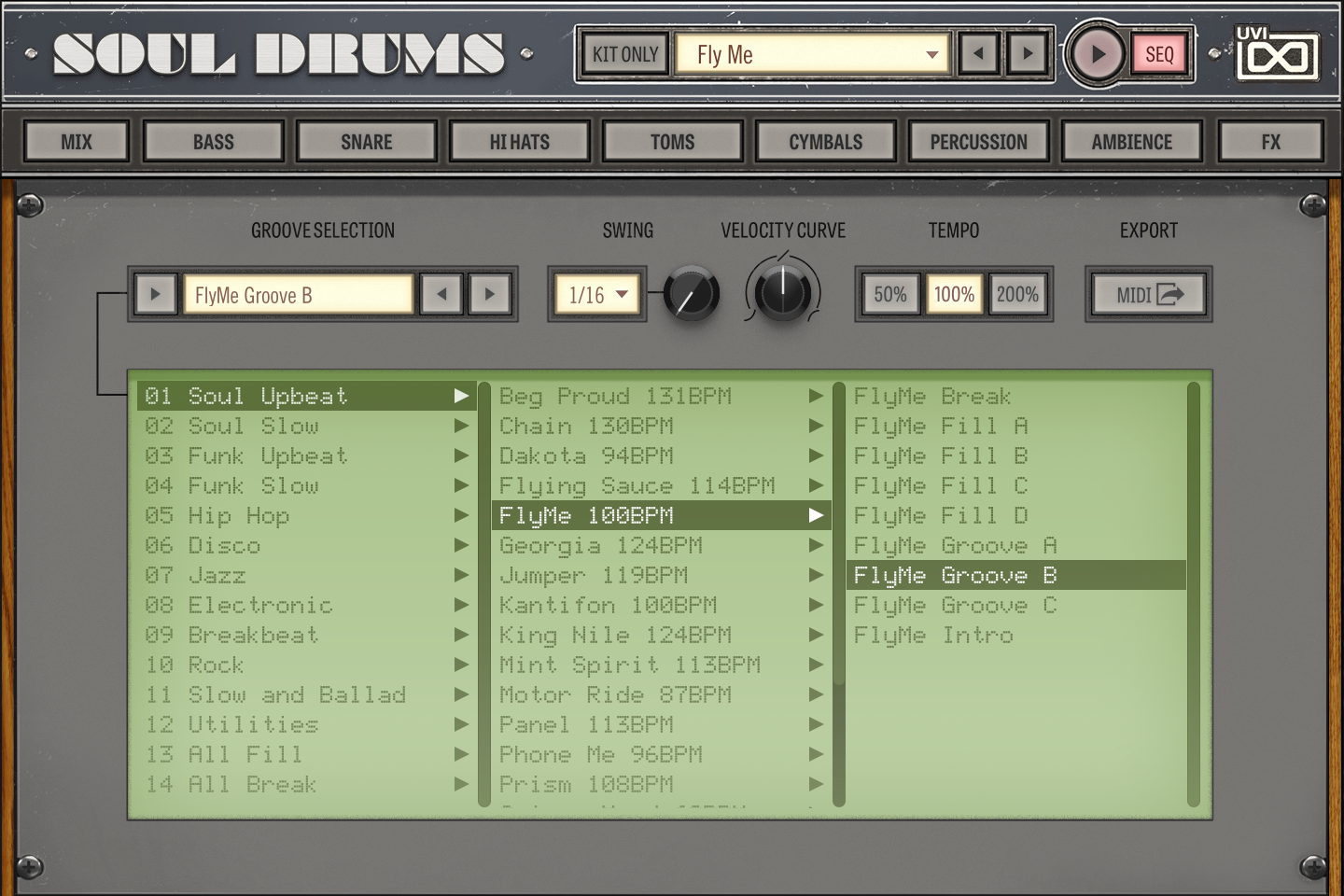Click the UVI logo icon
The height and width of the screenshot is (896, 1344).
[x=1277, y=53]
